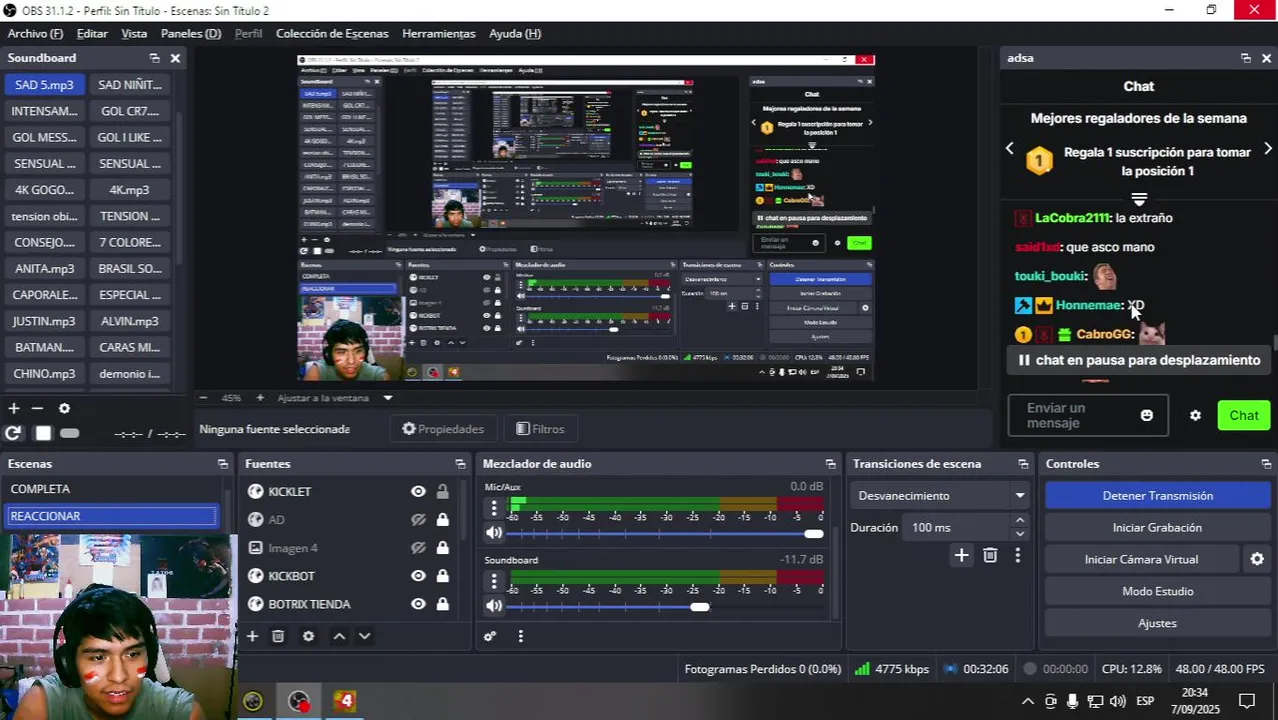Send message with green Chat button
This screenshot has width=1278, height=720.
click(x=1244, y=415)
